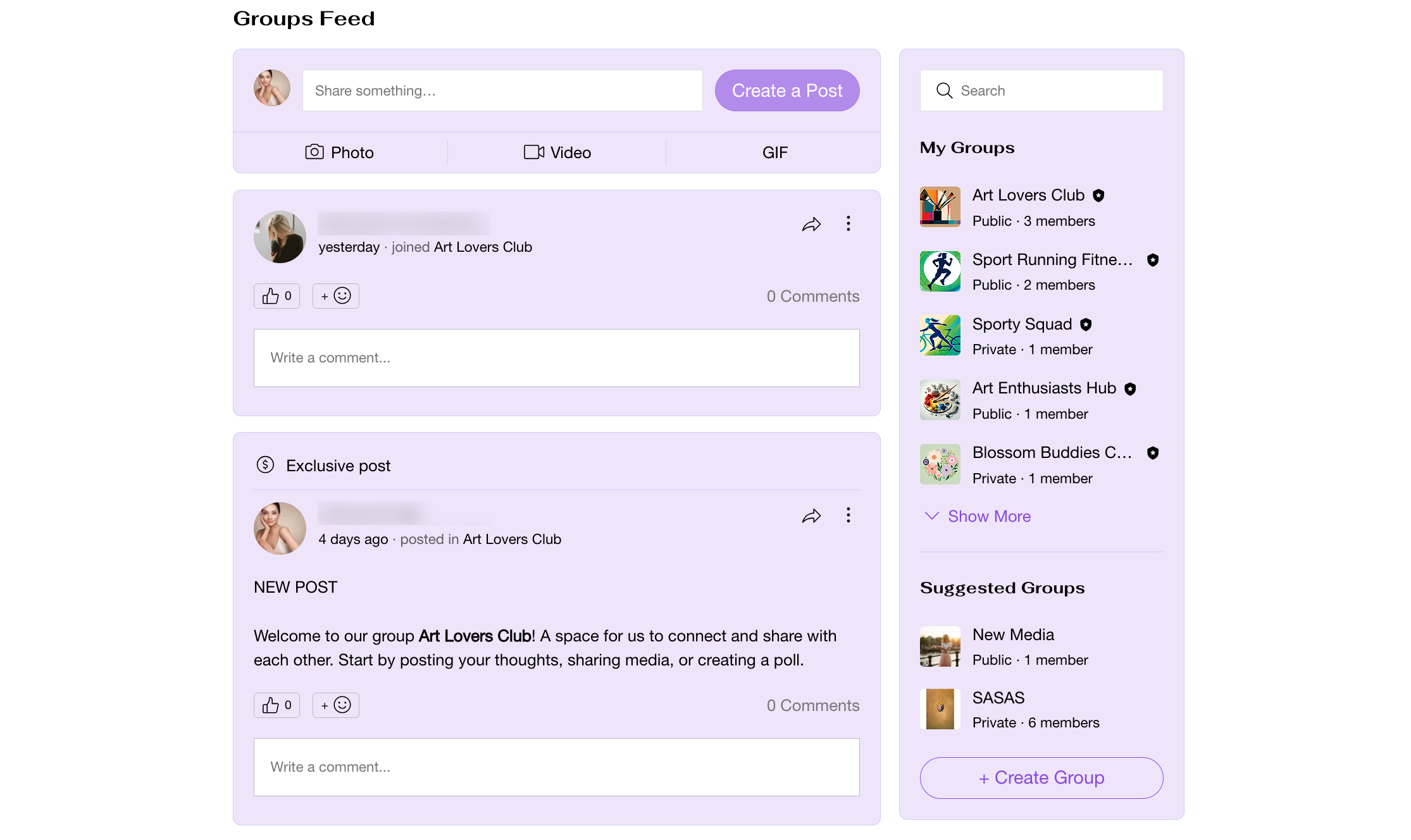Click the Write a comment field on exclusive post
The height and width of the screenshot is (840, 1411).
coord(556,767)
